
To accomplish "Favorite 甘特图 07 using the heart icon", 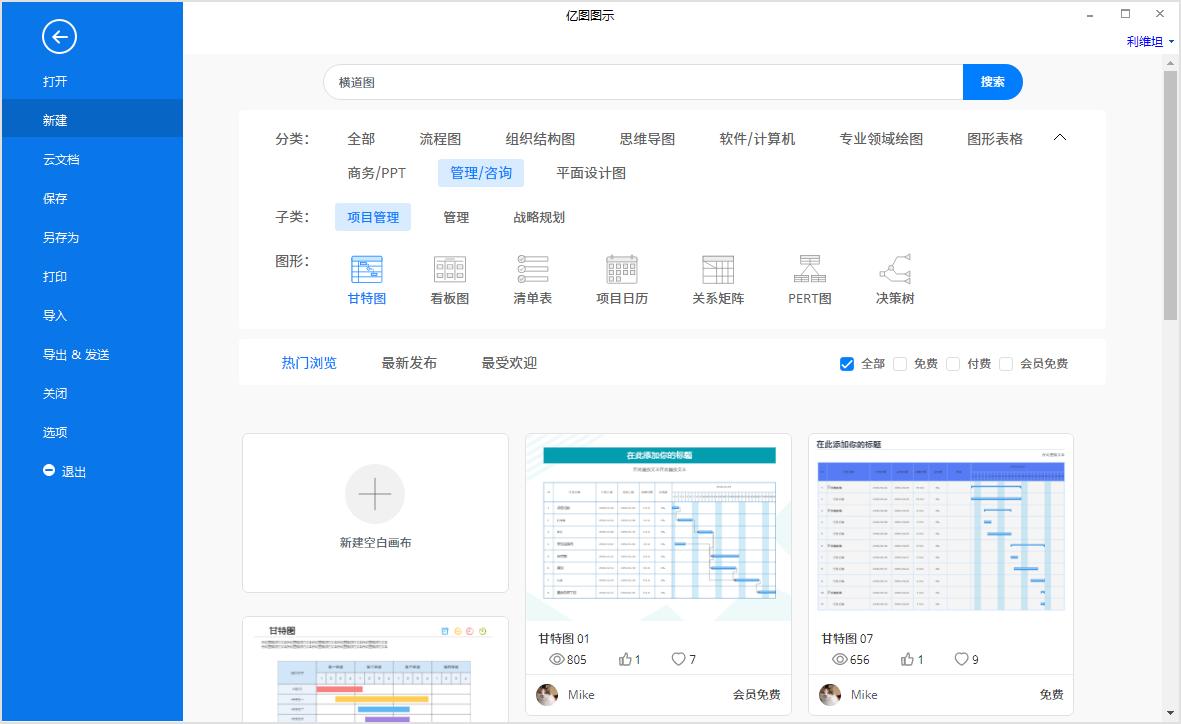I will coord(962,659).
